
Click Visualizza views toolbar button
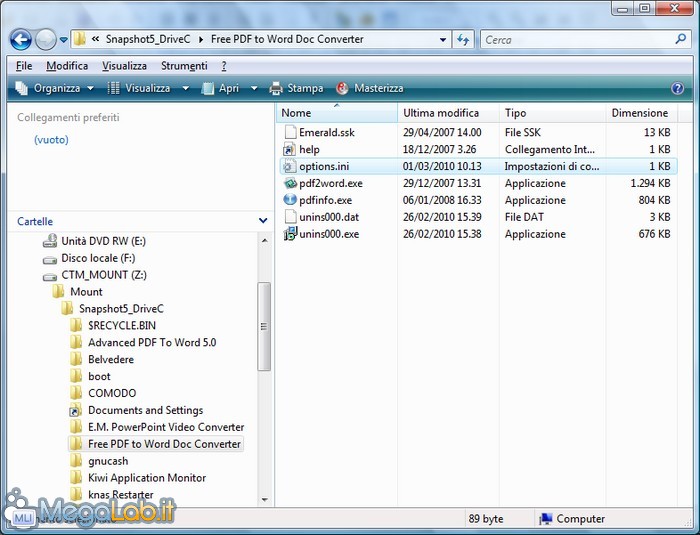(139, 88)
